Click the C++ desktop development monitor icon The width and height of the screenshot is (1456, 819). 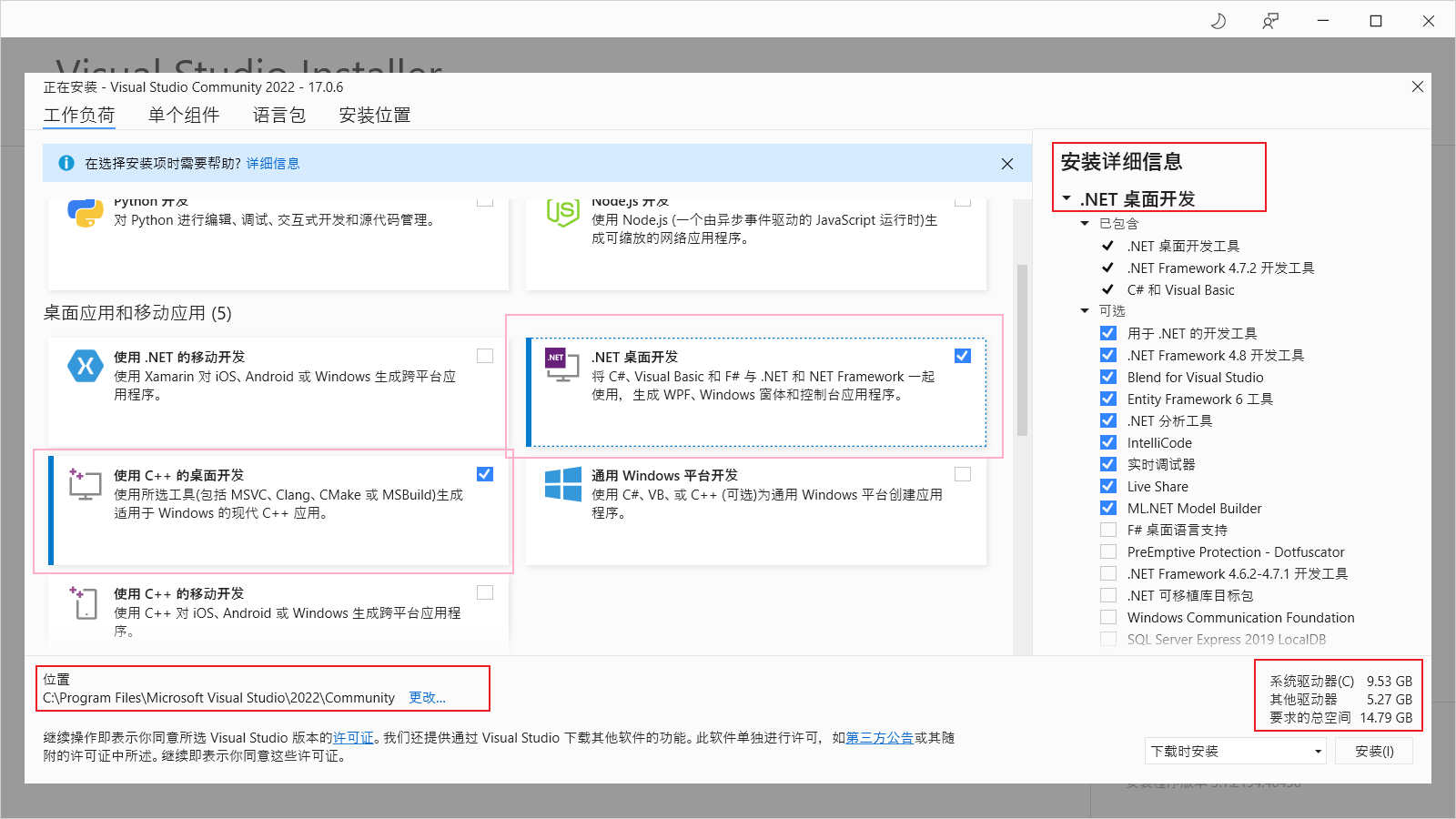(85, 484)
